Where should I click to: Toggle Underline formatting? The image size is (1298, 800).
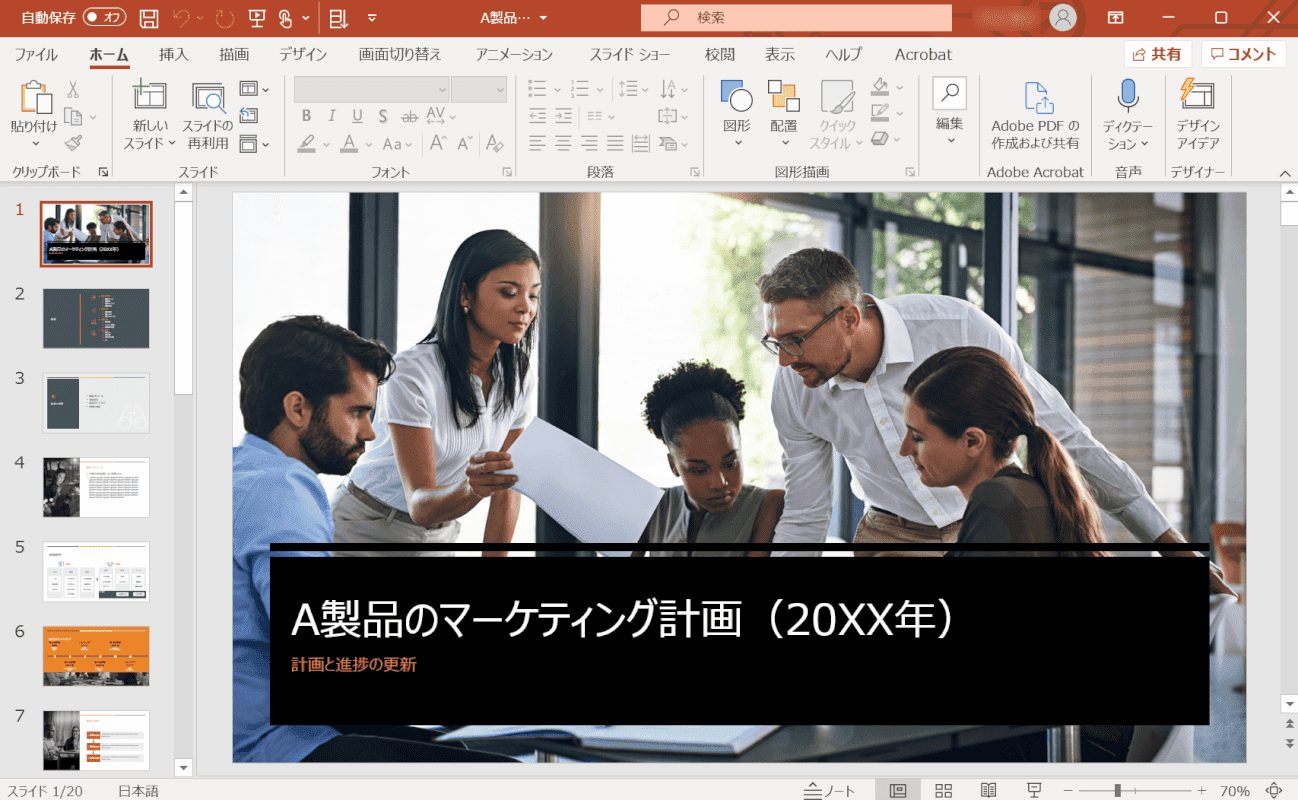point(357,116)
